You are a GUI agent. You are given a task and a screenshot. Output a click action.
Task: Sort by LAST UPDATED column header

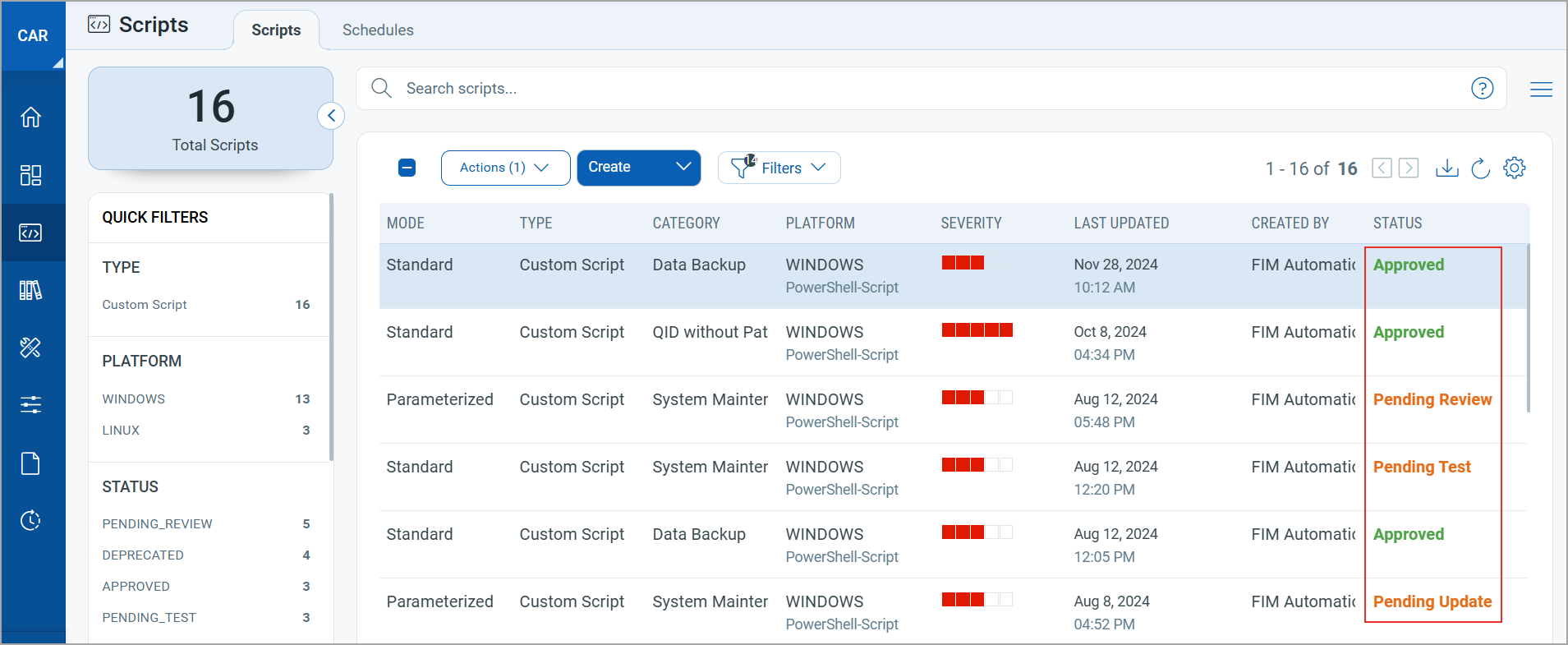pos(1121,223)
